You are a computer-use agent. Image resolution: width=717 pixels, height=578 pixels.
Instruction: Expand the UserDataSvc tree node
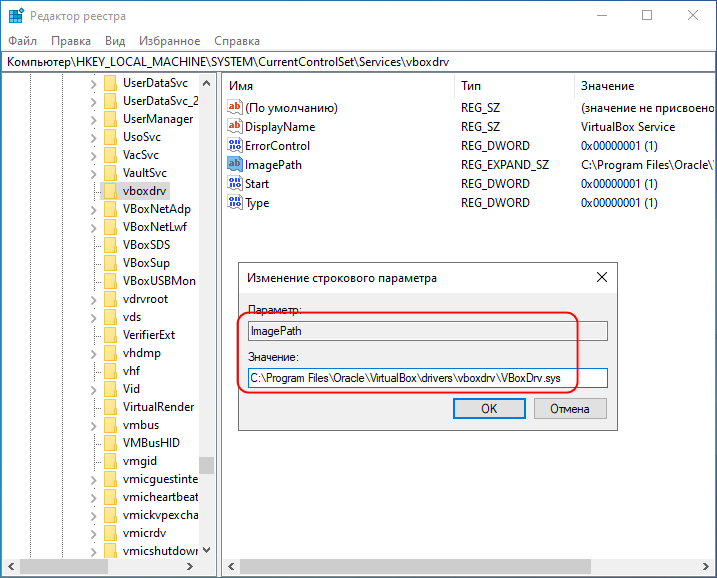[x=94, y=84]
